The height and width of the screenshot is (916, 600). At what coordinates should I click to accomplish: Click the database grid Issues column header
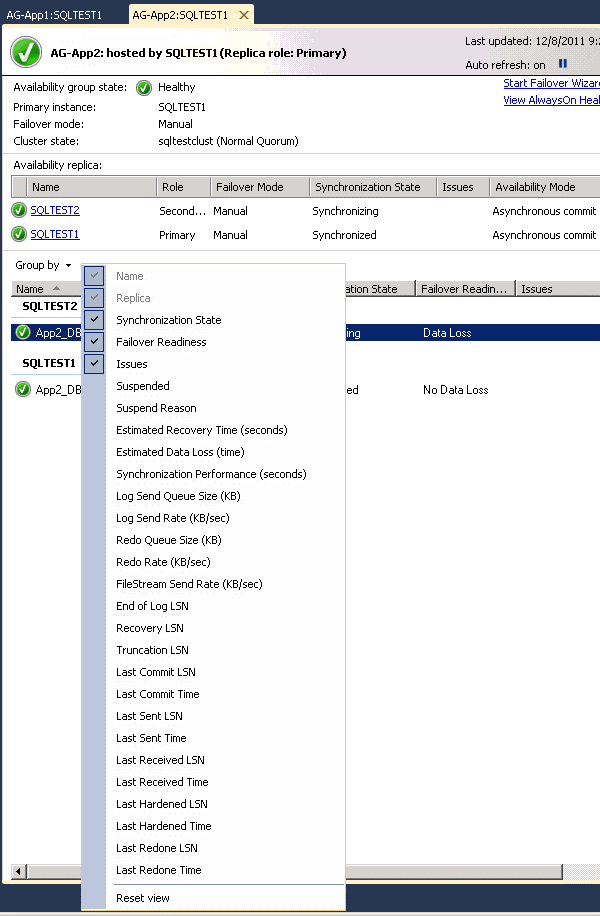click(x=558, y=289)
